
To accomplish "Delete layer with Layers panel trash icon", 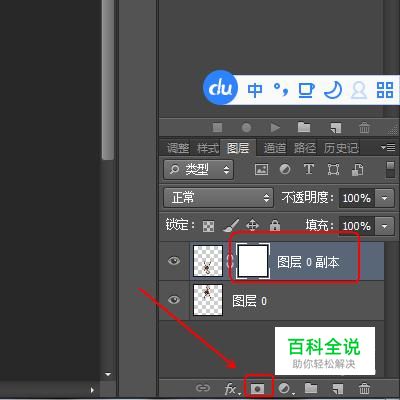I will point(364,389).
